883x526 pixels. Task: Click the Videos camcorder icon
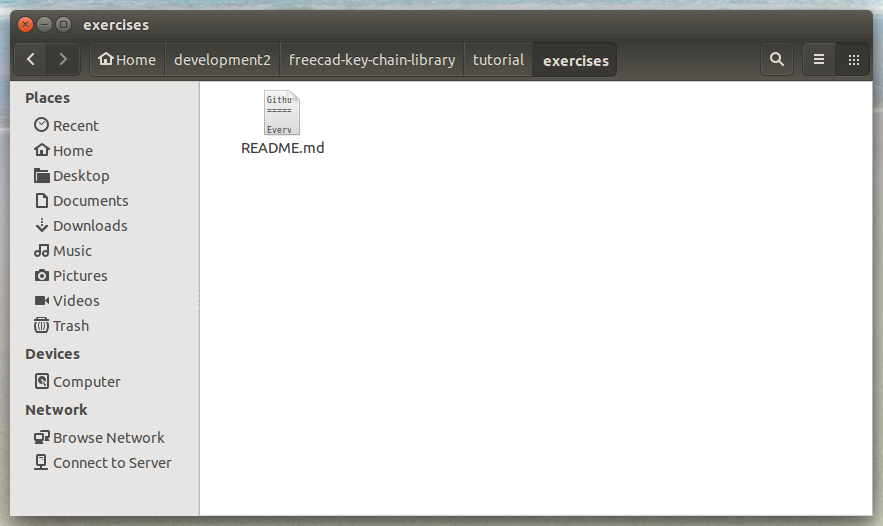42,300
